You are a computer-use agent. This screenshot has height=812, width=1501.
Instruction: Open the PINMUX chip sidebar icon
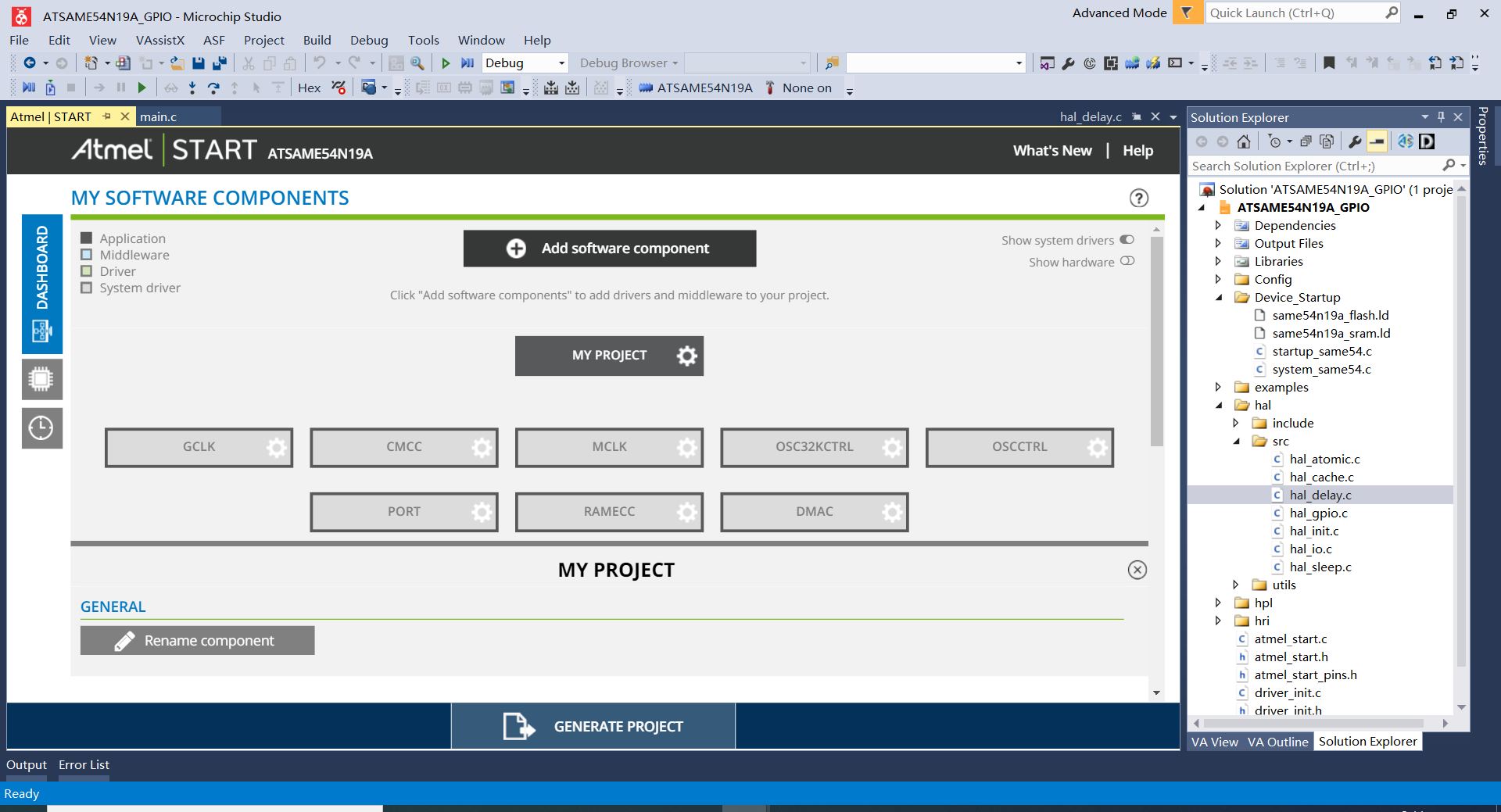[x=41, y=379]
